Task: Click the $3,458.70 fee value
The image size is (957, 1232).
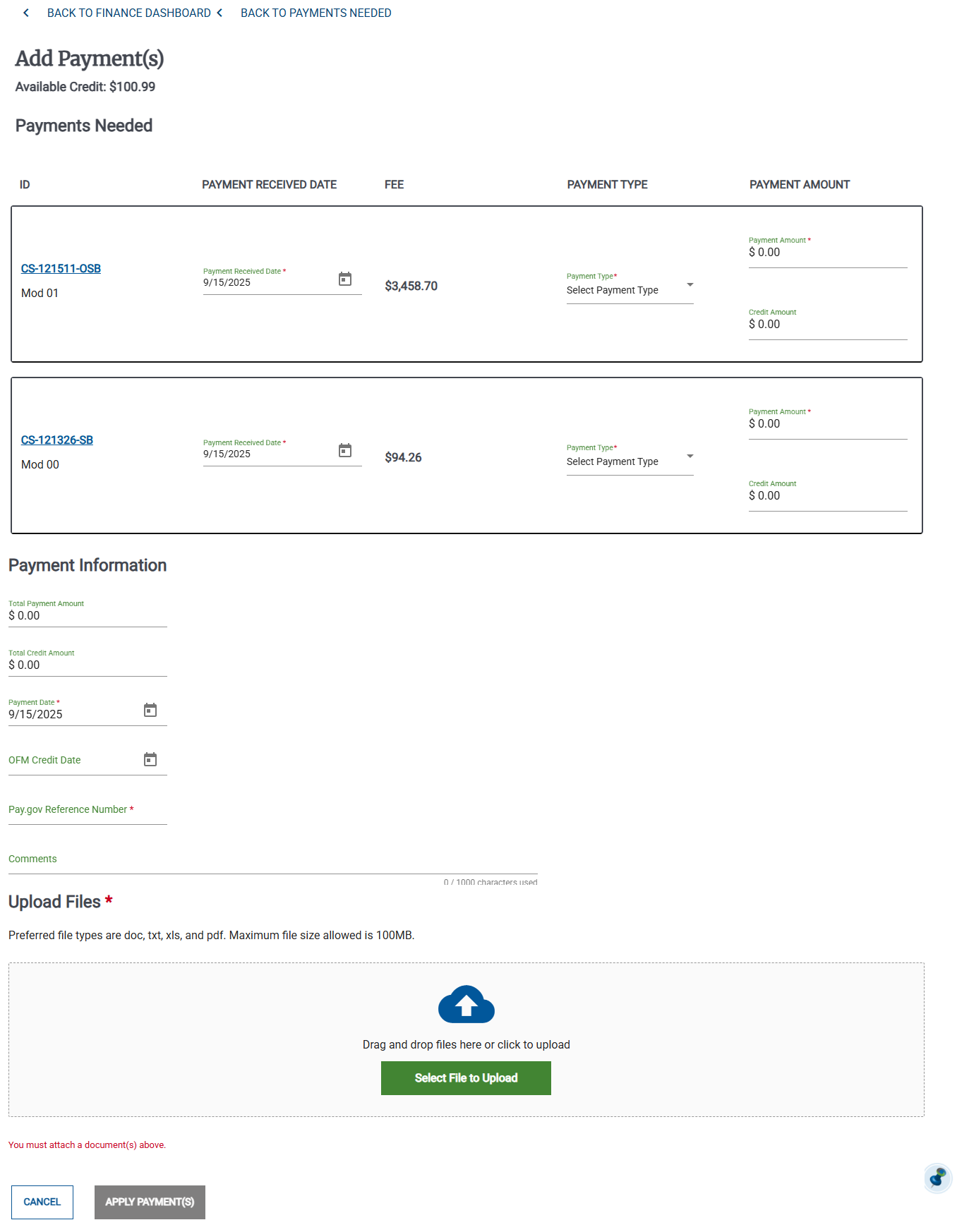Action: (x=411, y=286)
